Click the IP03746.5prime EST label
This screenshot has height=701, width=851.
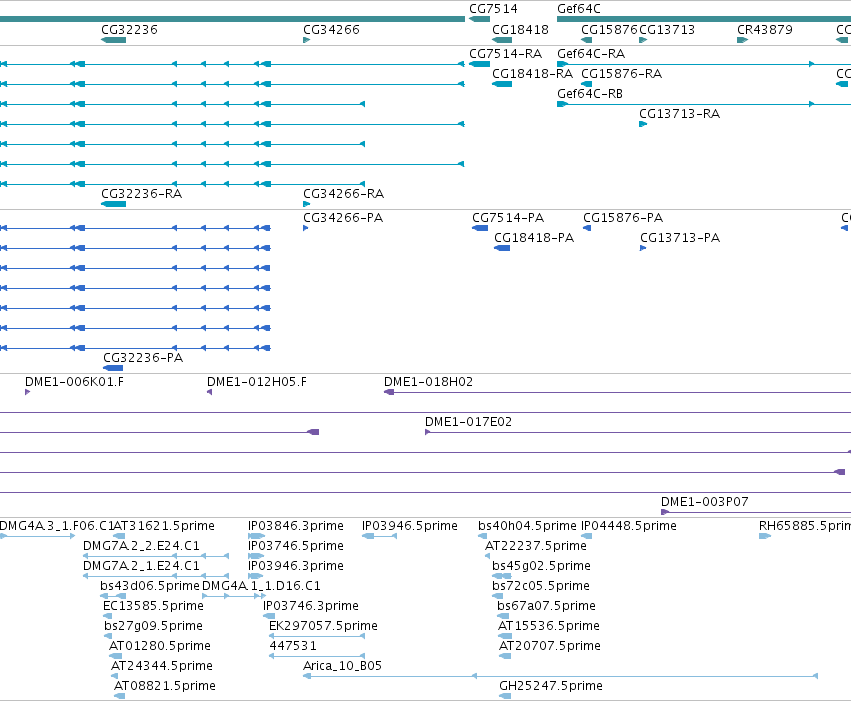(x=296, y=546)
